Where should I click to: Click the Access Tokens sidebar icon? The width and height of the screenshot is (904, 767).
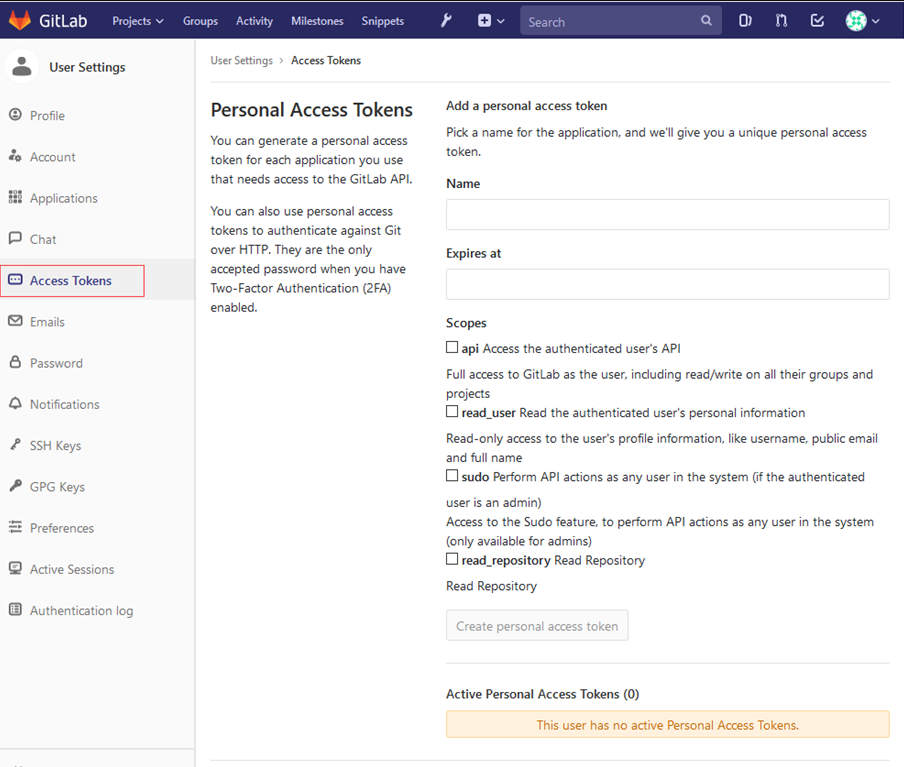coord(16,280)
